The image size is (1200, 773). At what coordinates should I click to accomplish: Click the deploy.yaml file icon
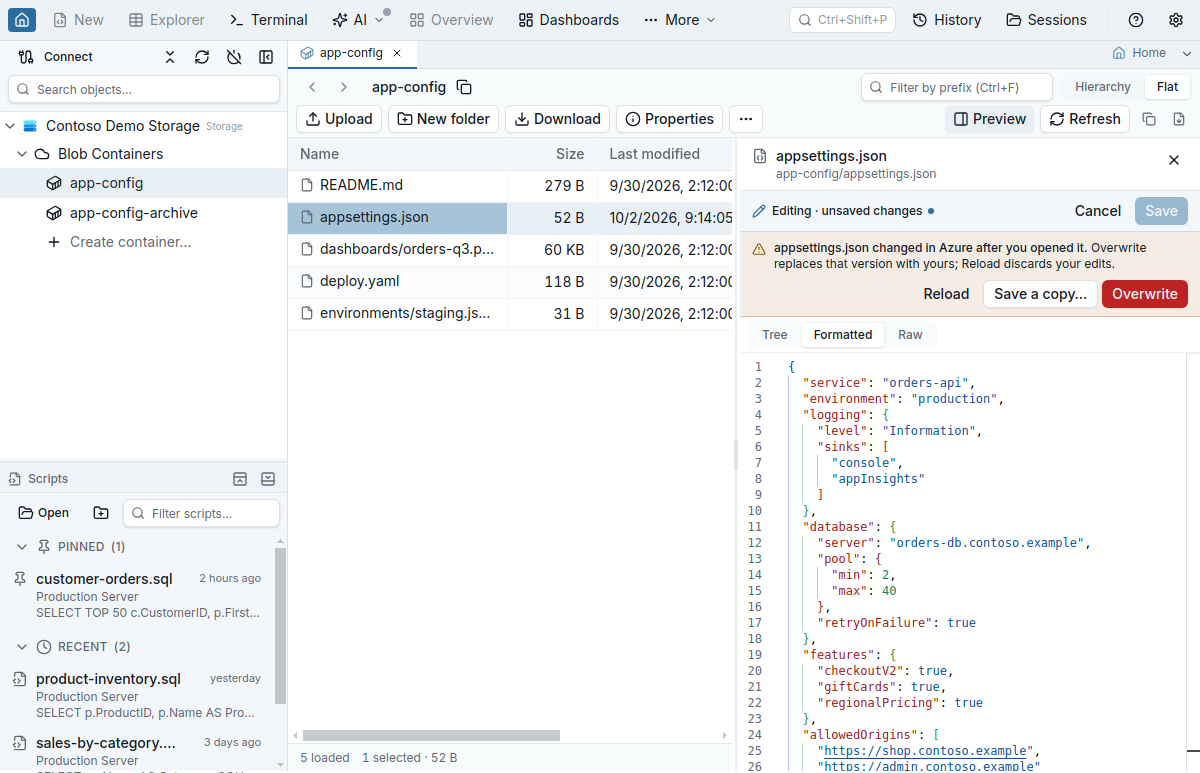pos(308,281)
